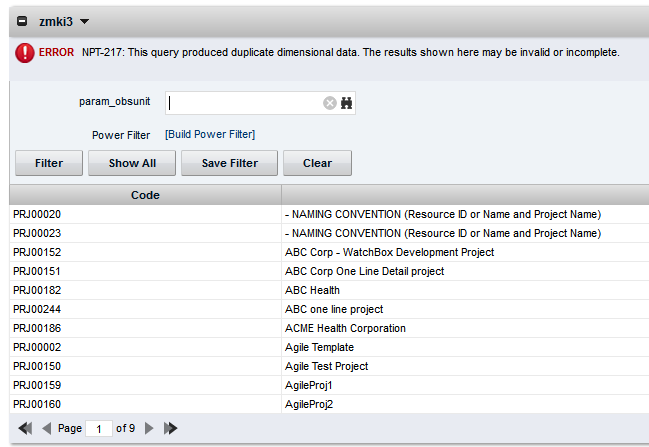The width and height of the screenshot is (649, 447).
Task: Collapse the zmki3 portlet with minus icon
Action: tap(22, 21)
